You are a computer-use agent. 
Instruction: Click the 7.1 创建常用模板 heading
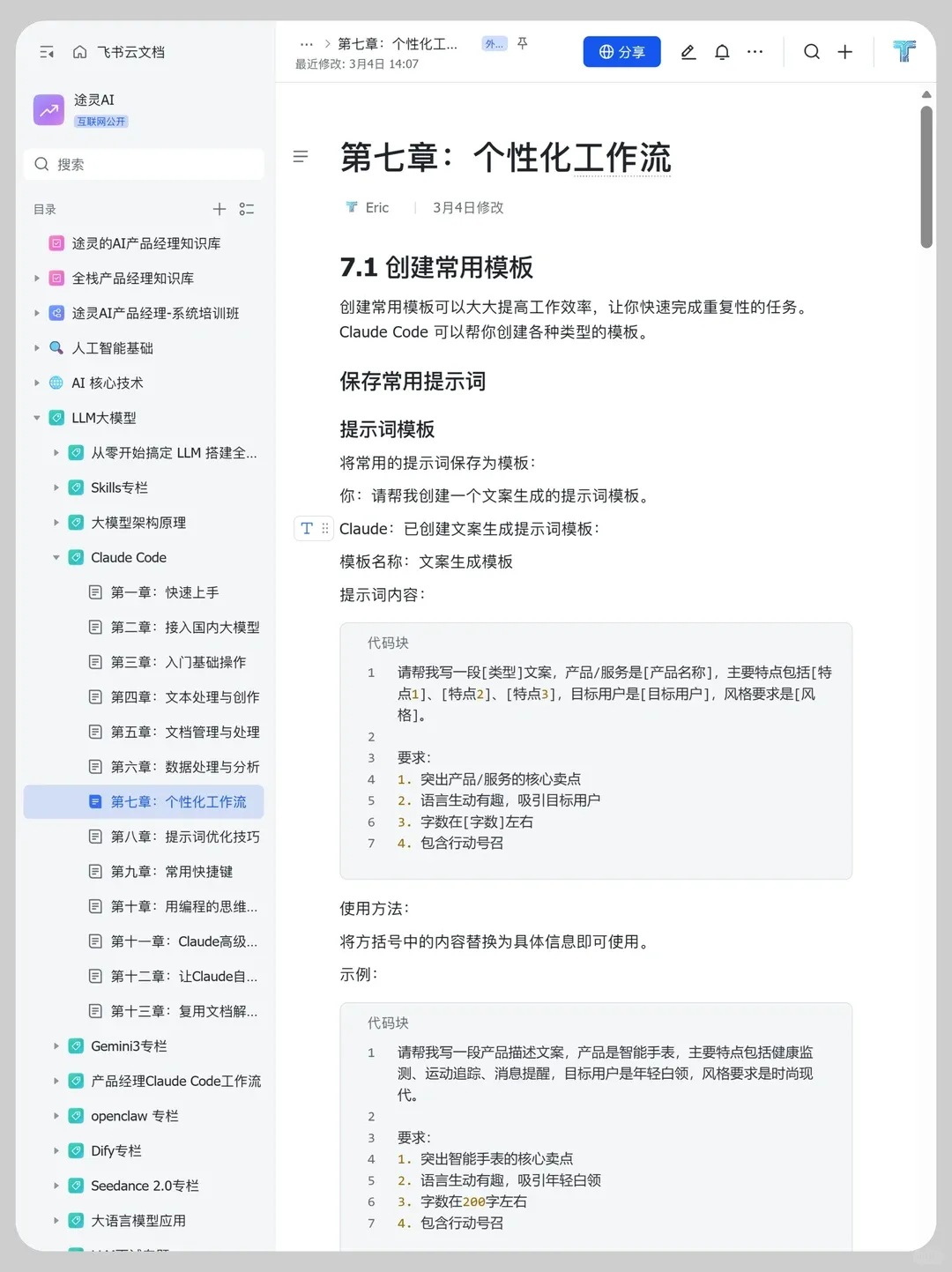(x=436, y=267)
